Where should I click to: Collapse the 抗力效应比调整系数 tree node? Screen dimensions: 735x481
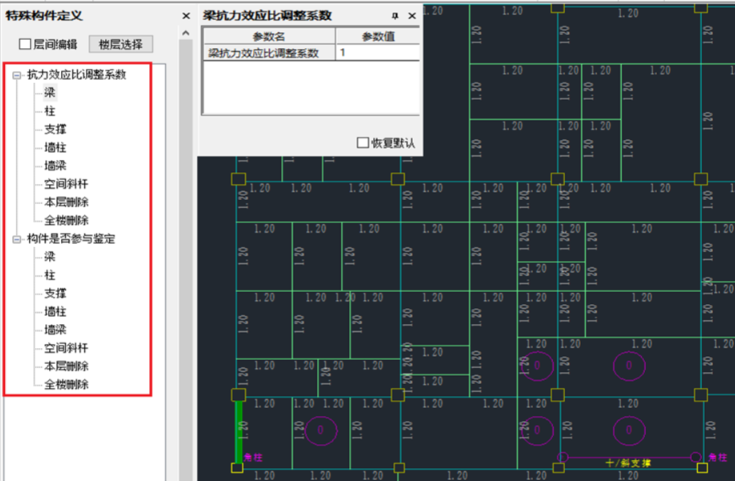pos(16,75)
